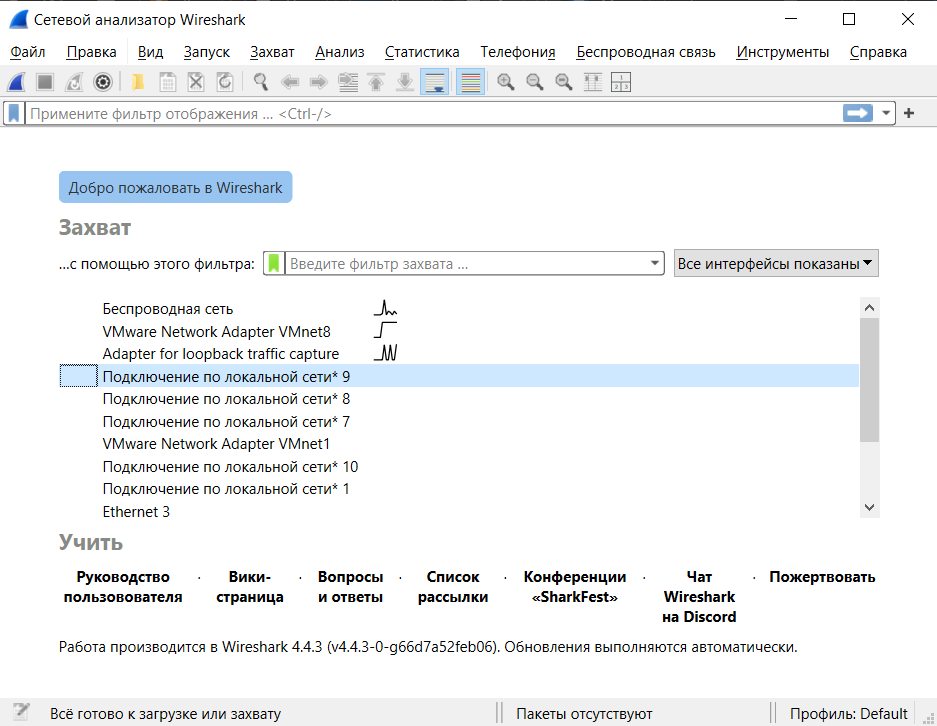Click the capture filter input field
This screenshot has width=937, height=726.
(466, 264)
